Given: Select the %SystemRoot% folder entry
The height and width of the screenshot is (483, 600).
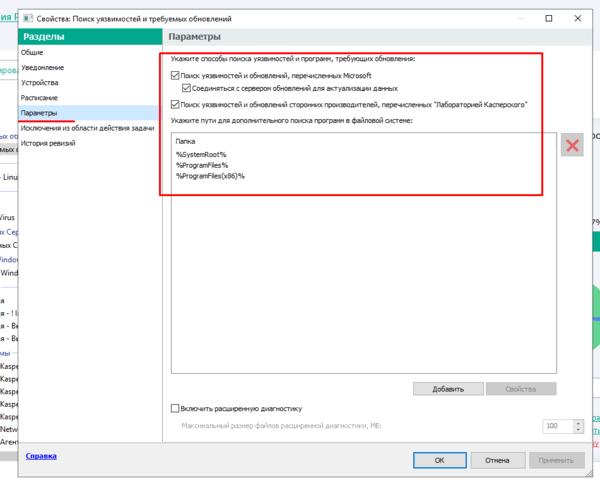Looking at the screenshot, I should point(201,155).
